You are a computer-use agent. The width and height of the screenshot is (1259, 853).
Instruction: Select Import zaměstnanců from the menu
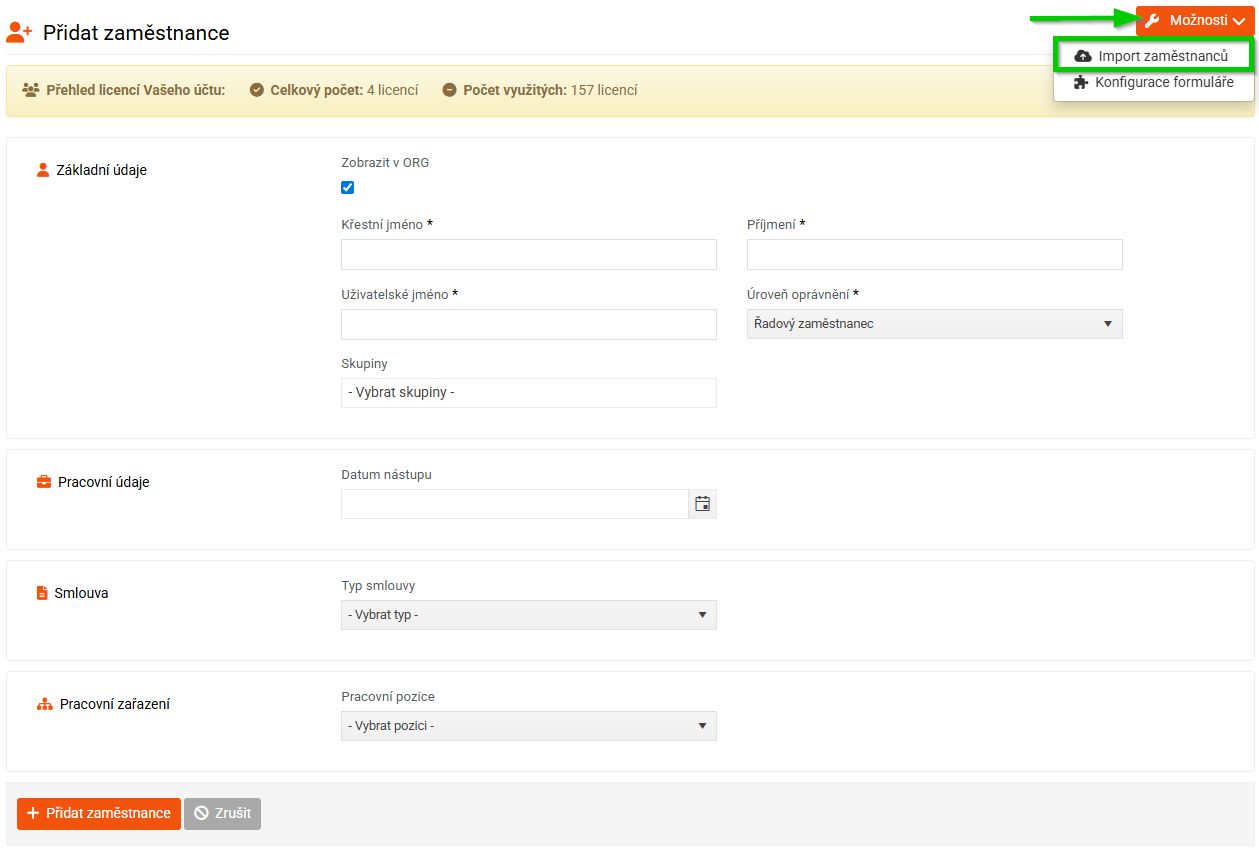[x=1162, y=56]
